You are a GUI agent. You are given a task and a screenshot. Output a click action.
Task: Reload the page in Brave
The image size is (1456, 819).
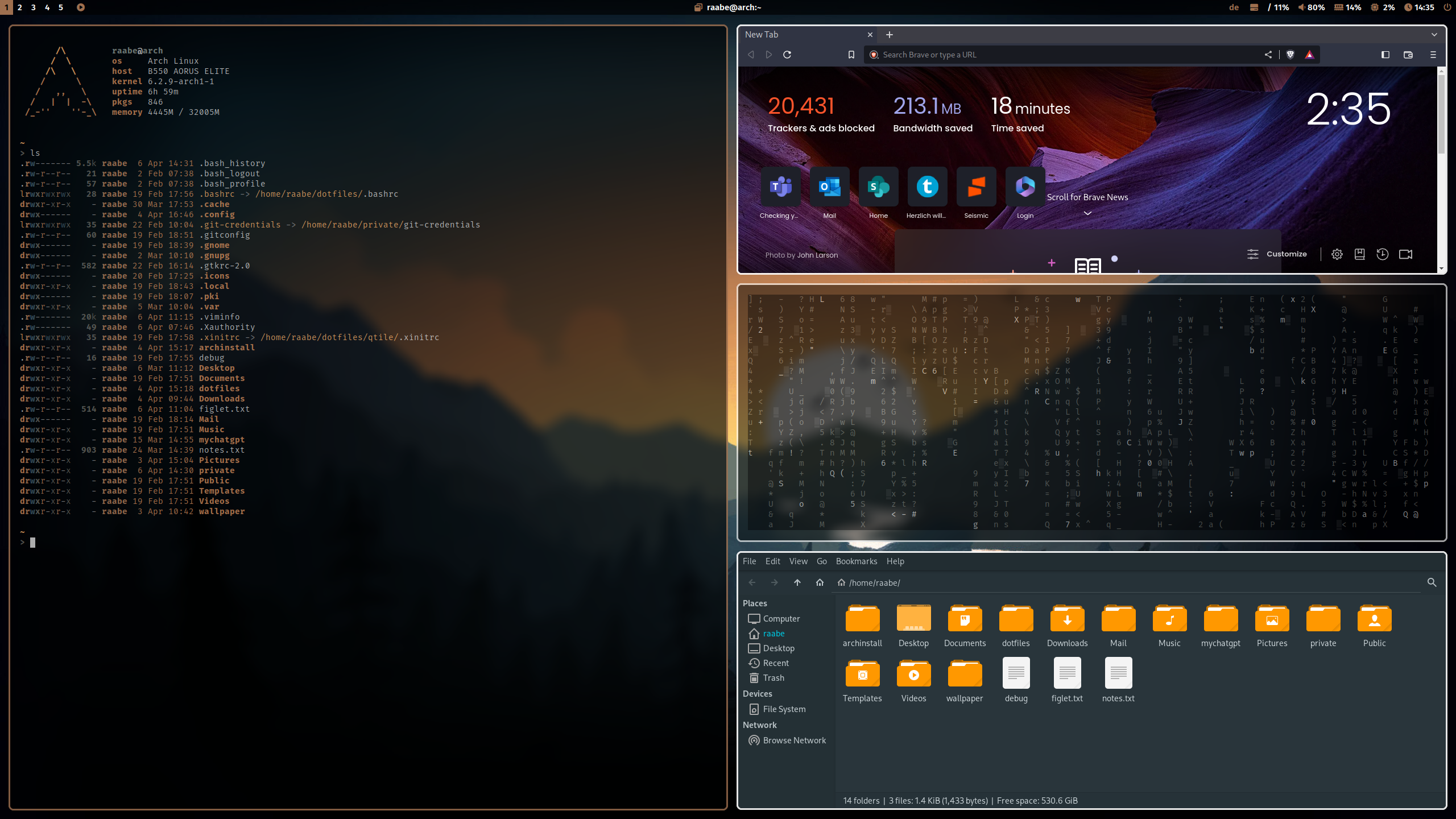(x=787, y=55)
